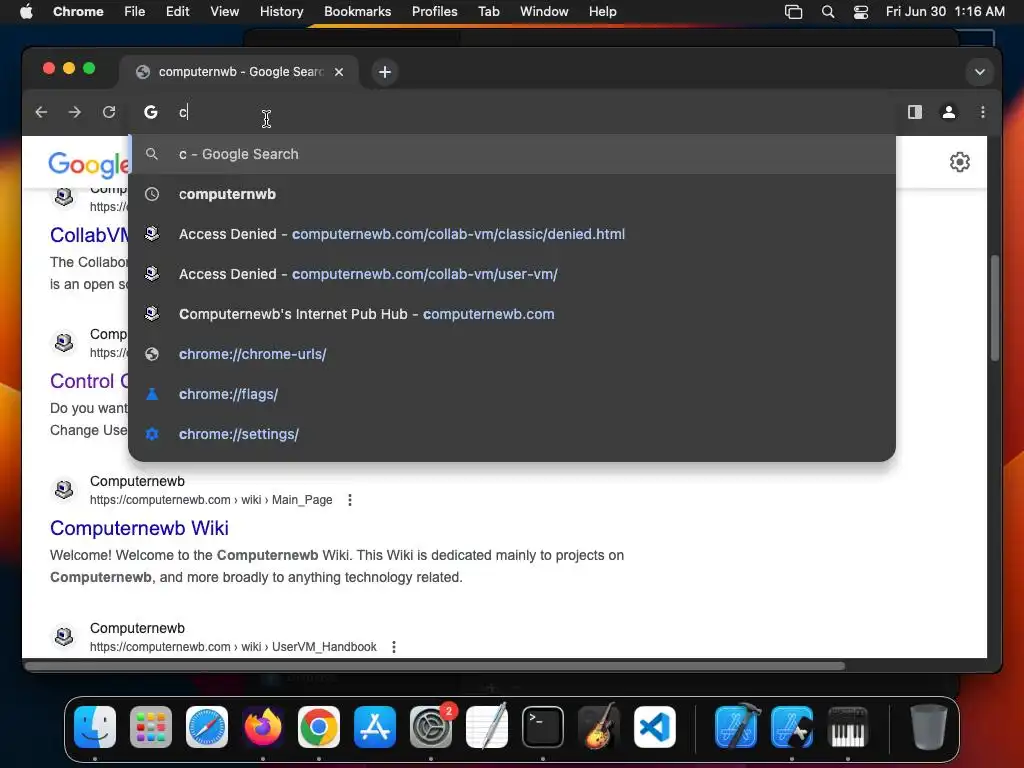
Task: Click the vertical page scrollbar
Action: (995, 307)
